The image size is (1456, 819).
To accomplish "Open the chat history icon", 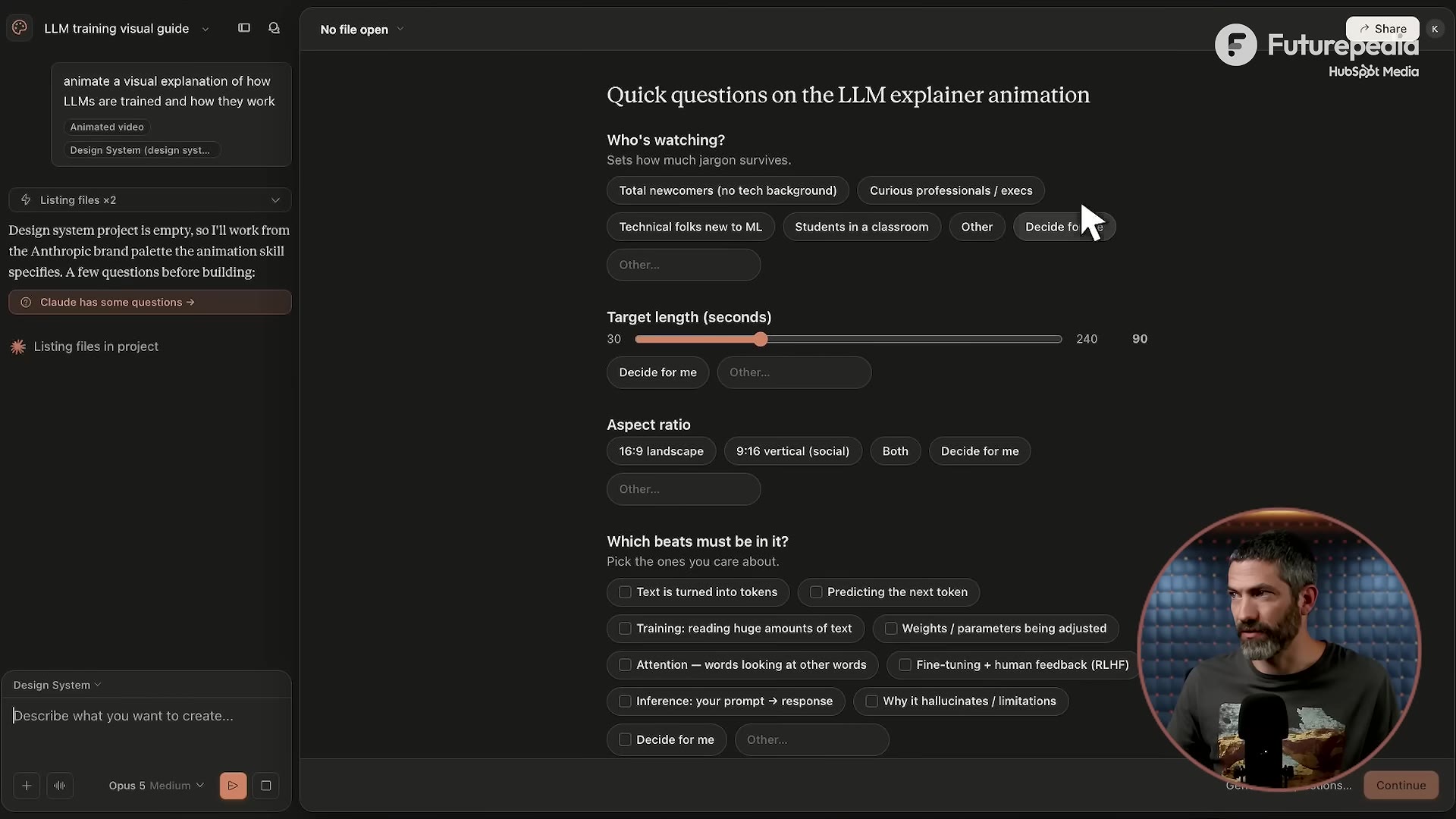I will [x=275, y=28].
